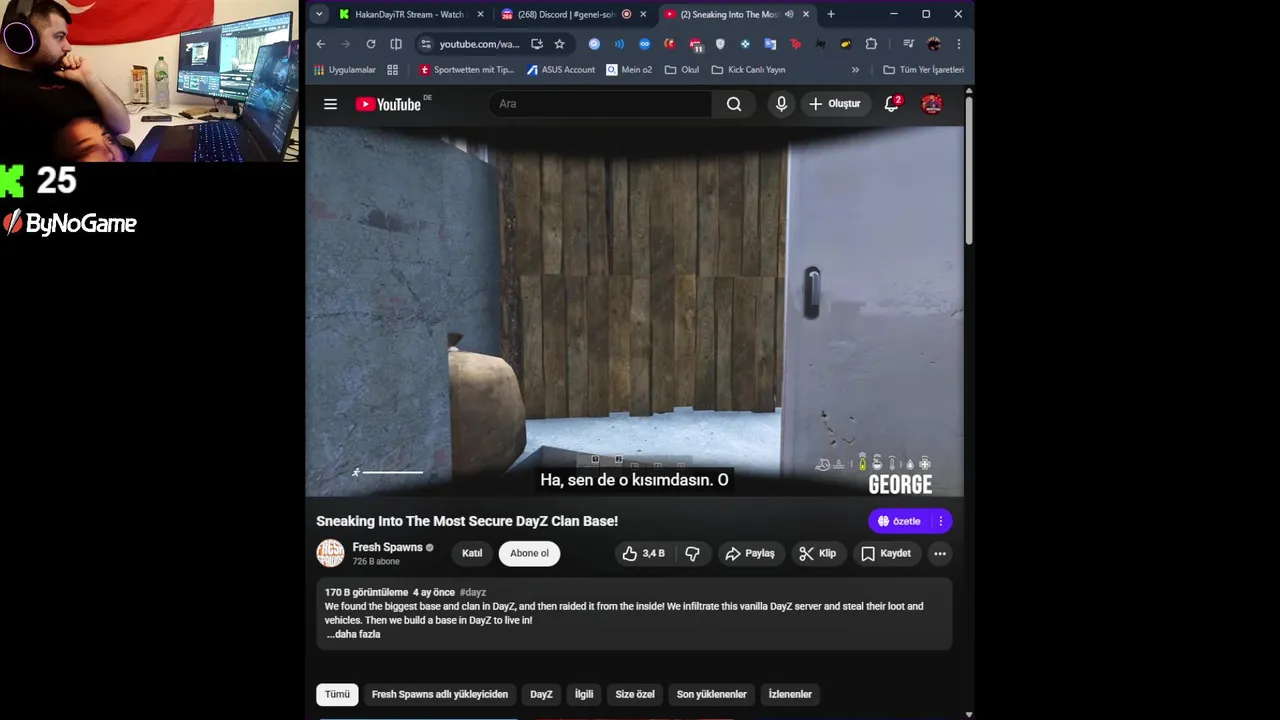Click the Klip button
The height and width of the screenshot is (720, 1280).
point(818,553)
